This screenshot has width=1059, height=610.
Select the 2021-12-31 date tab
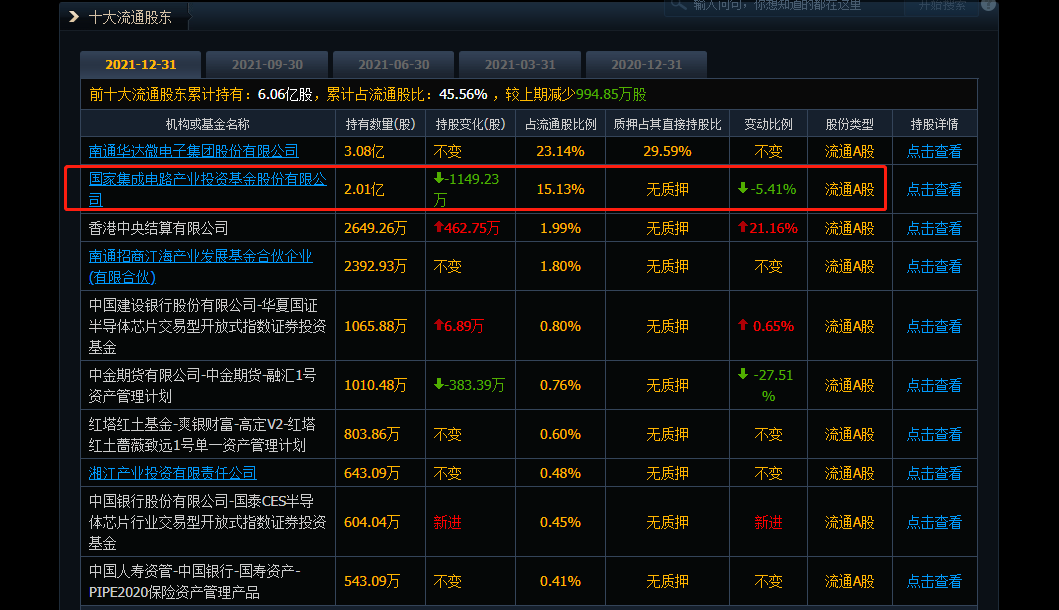pos(140,65)
